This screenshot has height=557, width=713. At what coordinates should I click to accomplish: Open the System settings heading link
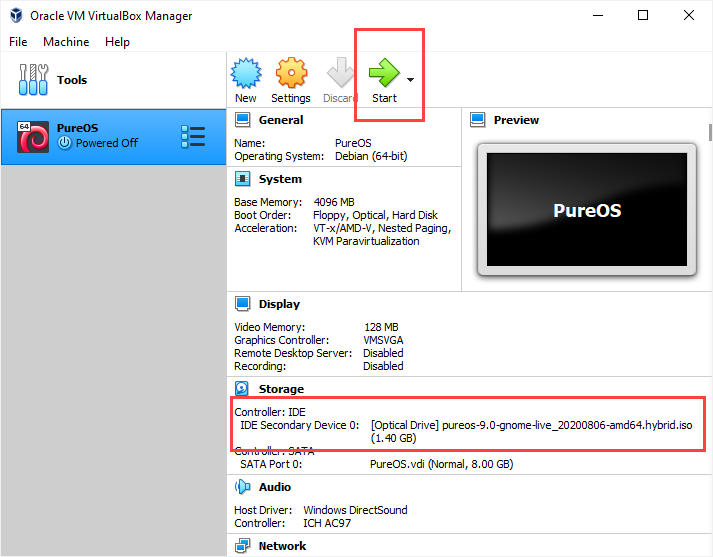coord(280,179)
